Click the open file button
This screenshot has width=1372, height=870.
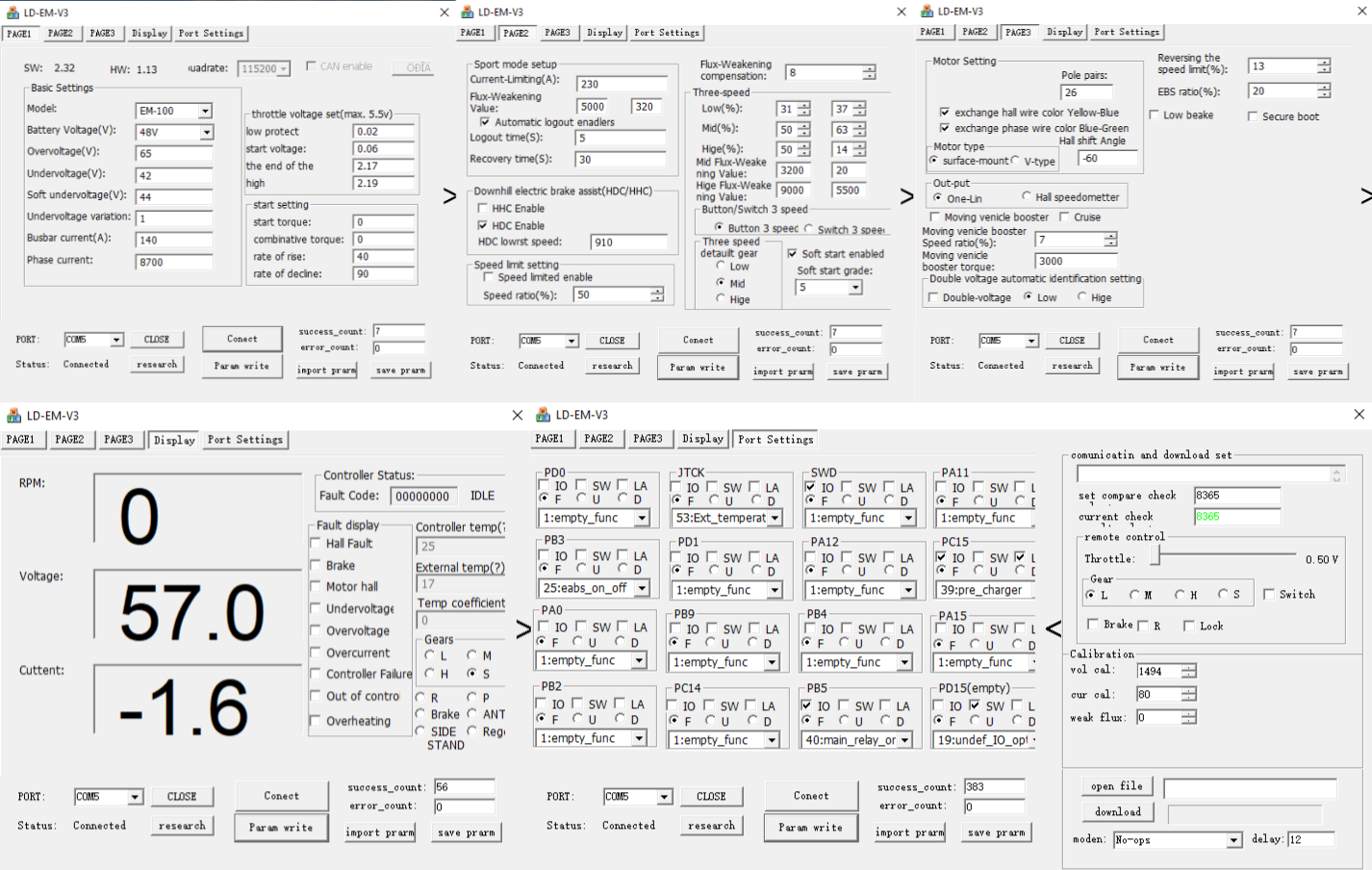point(1116,786)
